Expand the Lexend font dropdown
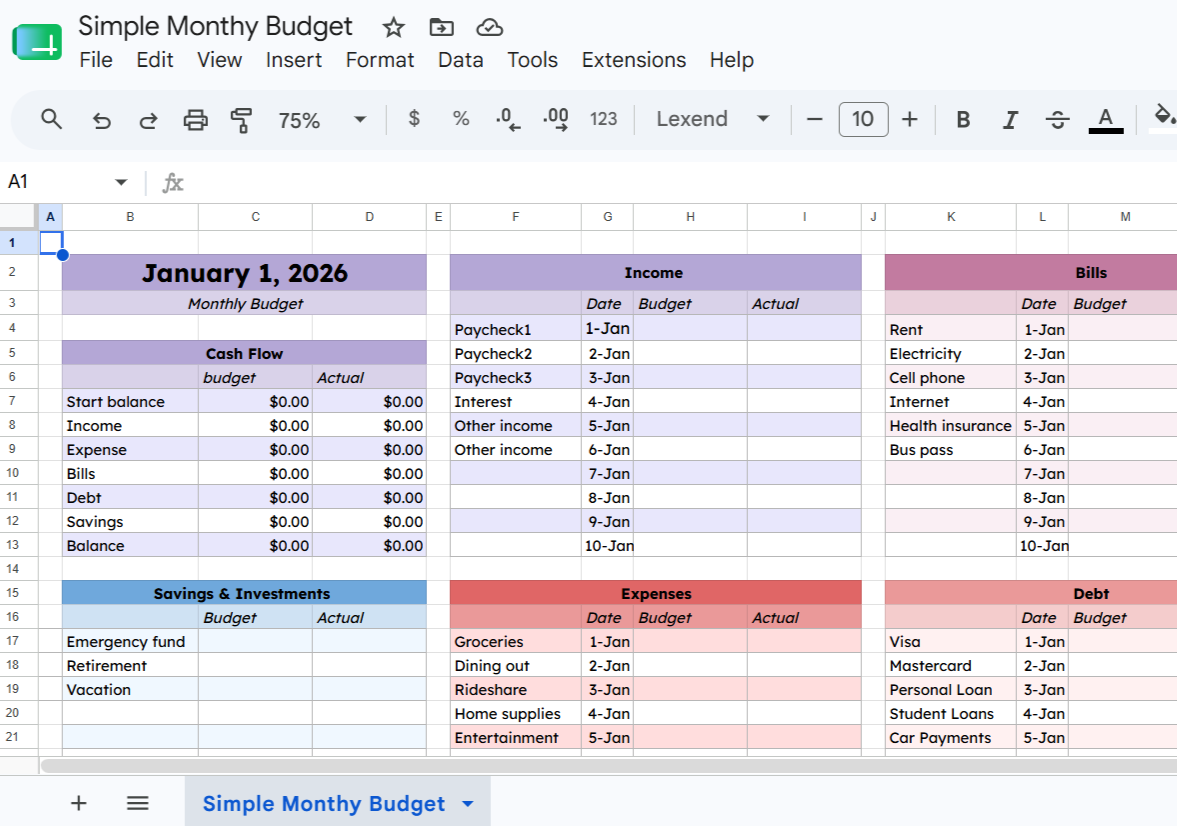This screenshot has height=826, width=1177. (712, 119)
